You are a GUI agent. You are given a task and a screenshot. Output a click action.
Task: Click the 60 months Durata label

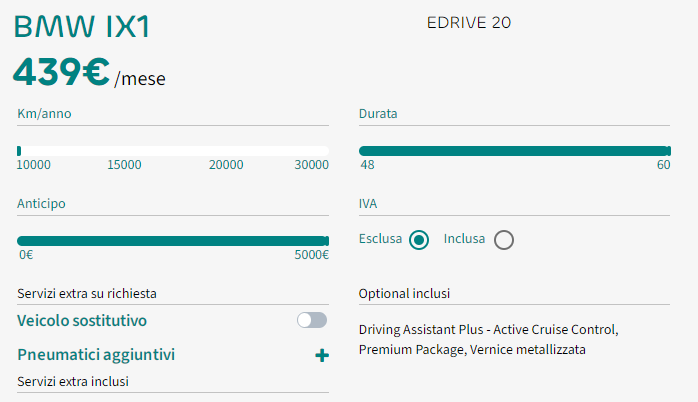click(x=663, y=165)
